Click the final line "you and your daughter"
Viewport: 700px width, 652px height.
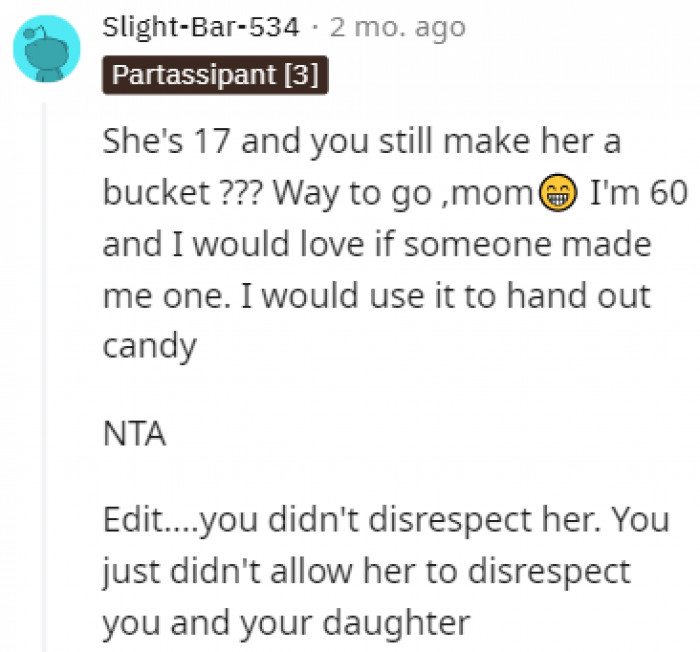[285, 623]
